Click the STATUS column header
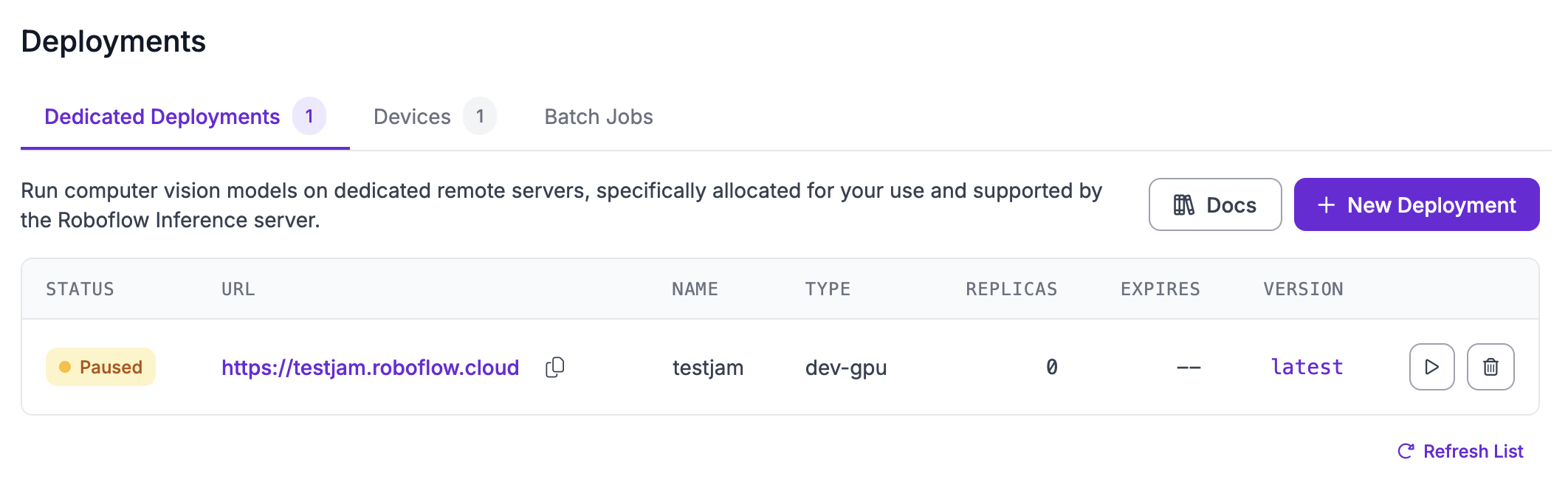The width and height of the screenshot is (1568, 496). coord(80,289)
